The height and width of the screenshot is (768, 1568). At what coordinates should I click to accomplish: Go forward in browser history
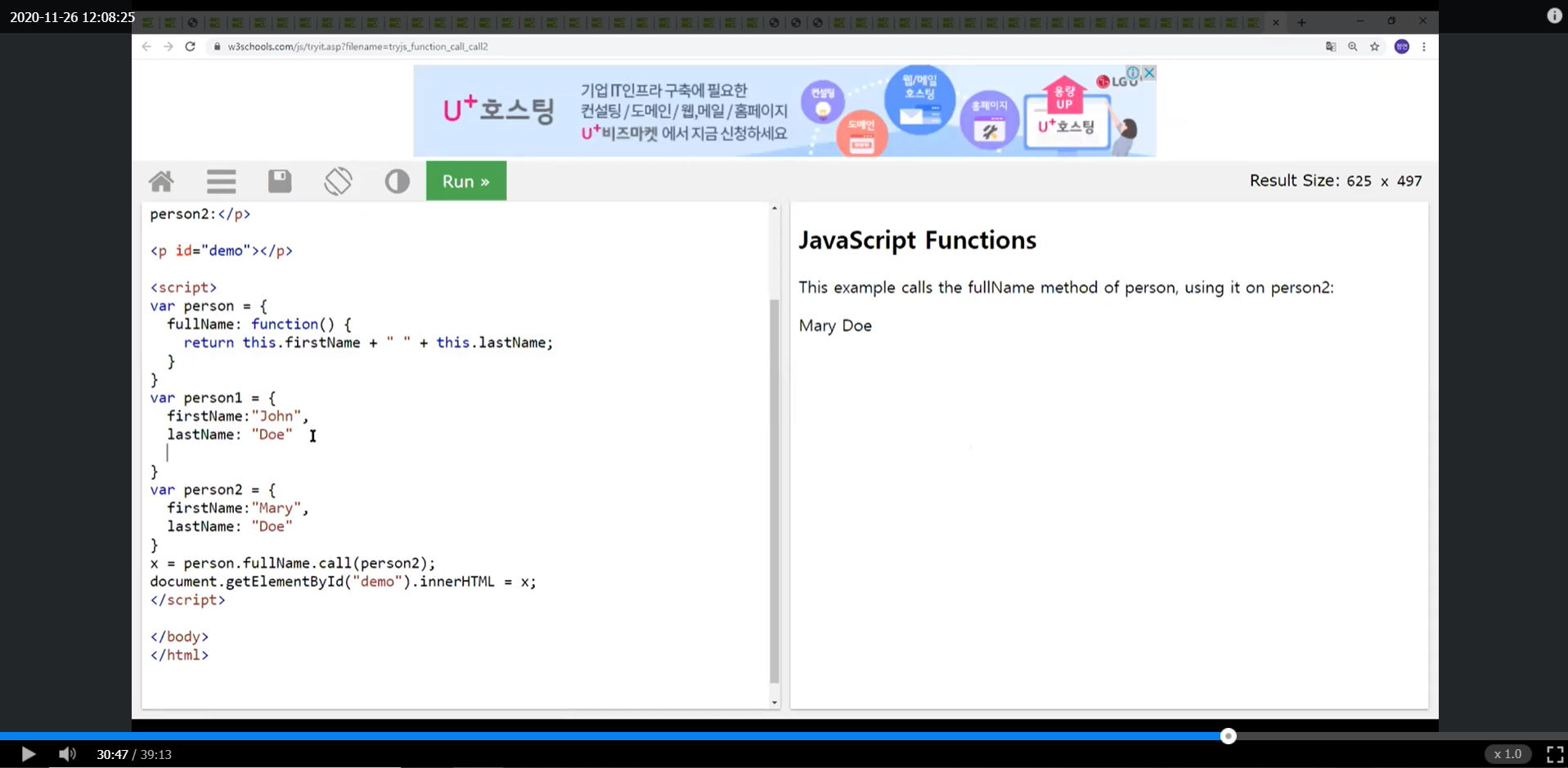pyautogui.click(x=168, y=47)
